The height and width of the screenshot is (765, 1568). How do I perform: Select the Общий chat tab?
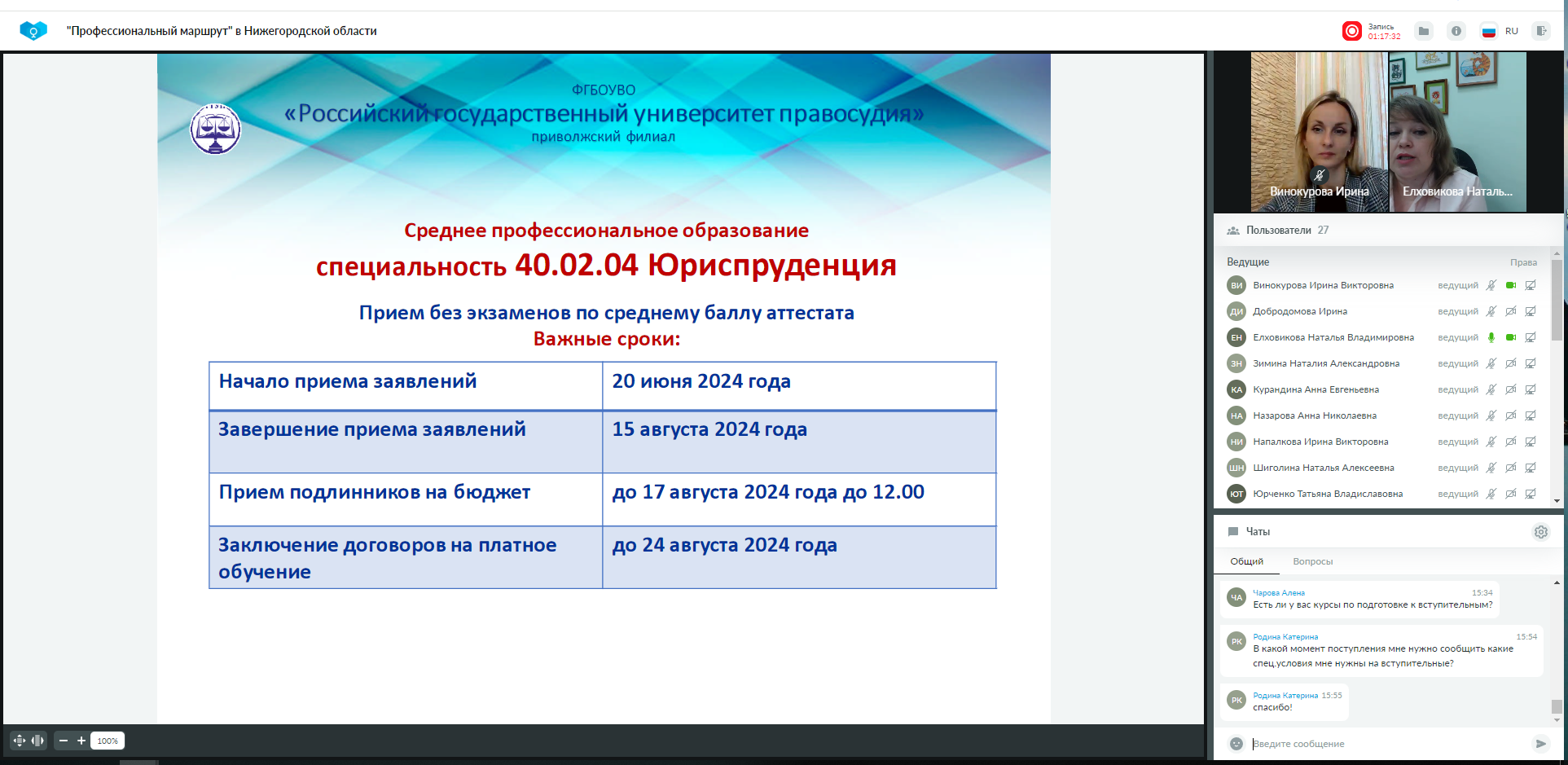1246,561
